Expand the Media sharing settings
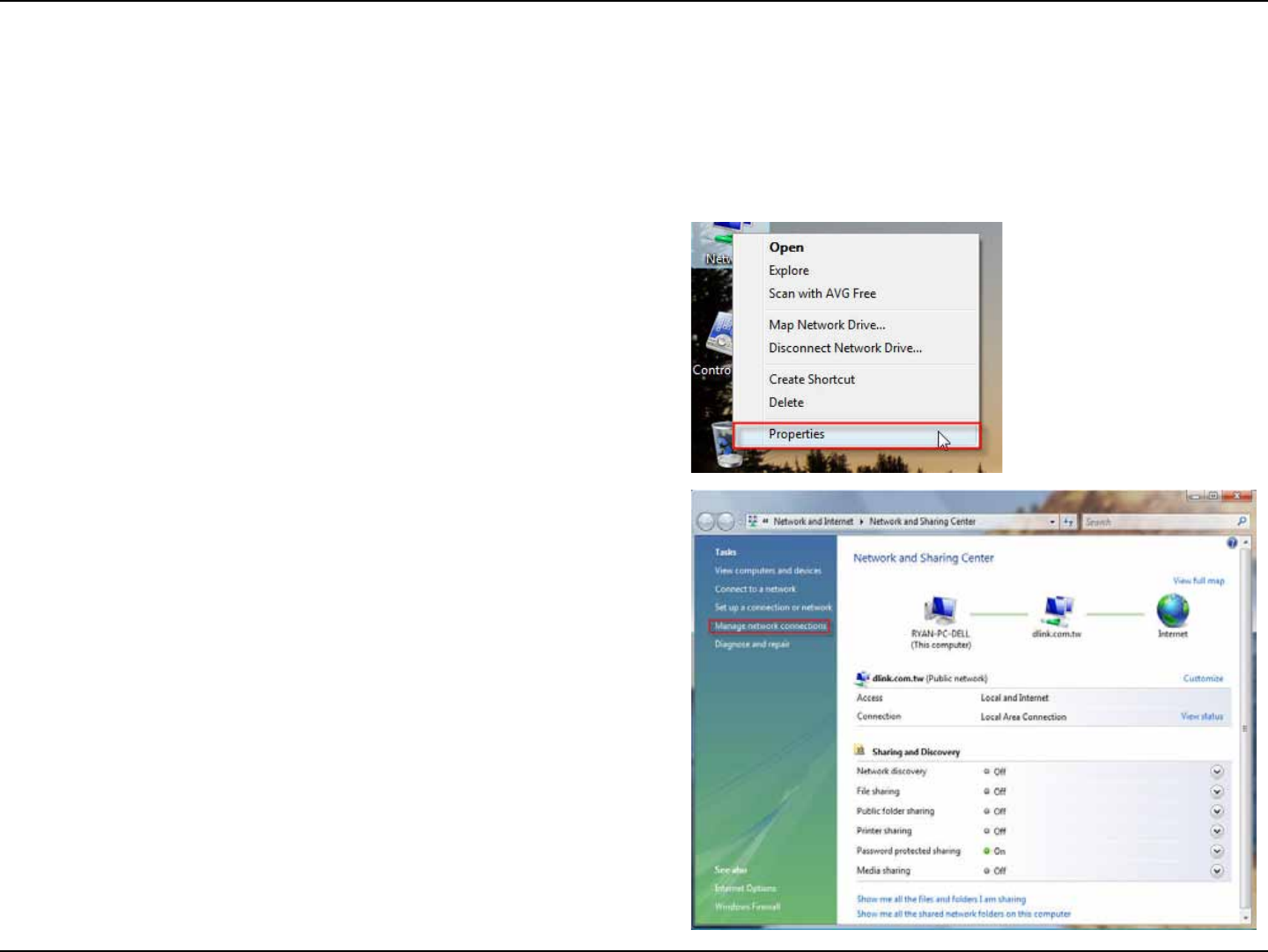The image size is (1268, 952). tap(1217, 871)
